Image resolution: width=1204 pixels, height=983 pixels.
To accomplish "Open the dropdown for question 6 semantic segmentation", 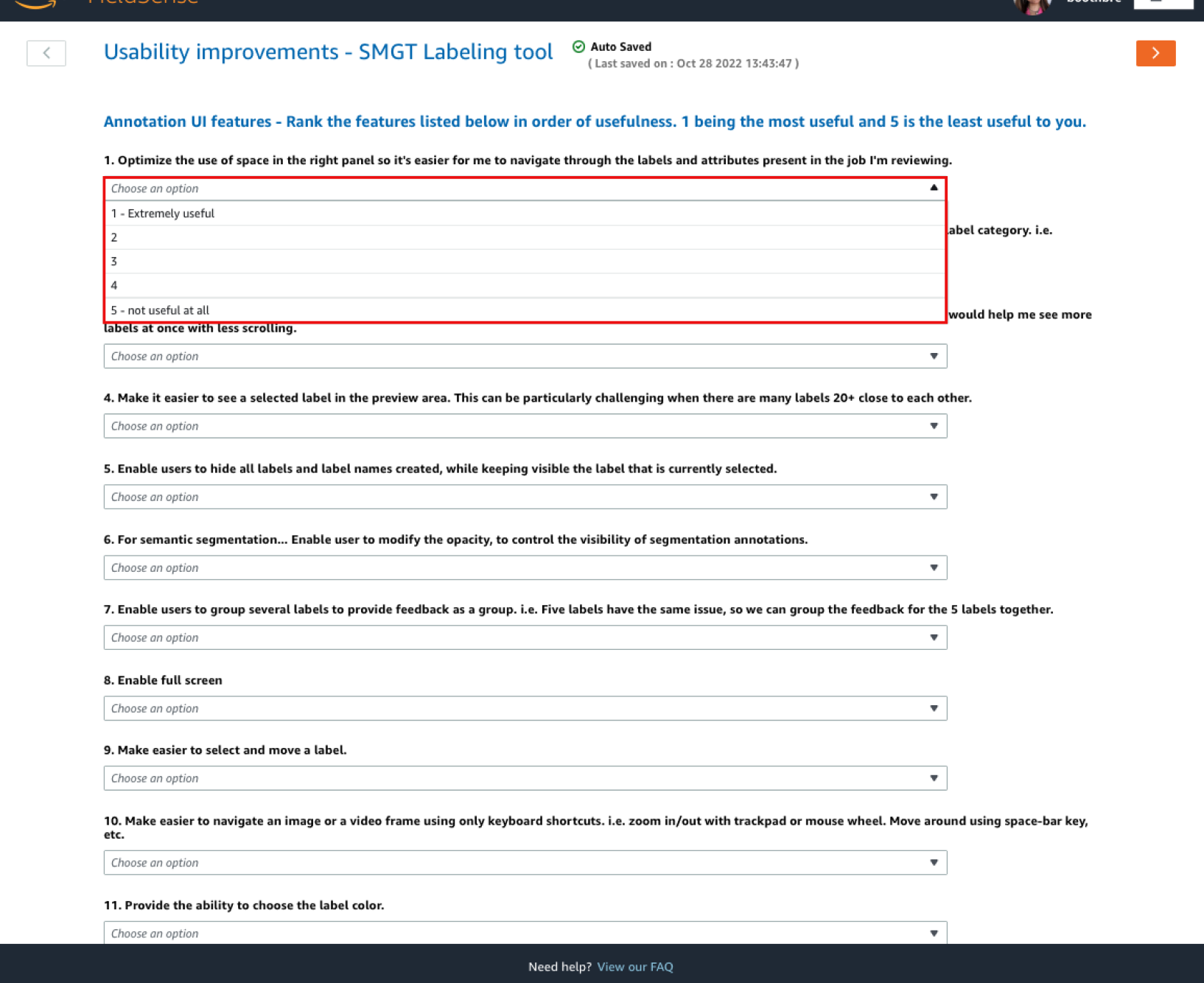I will click(x=525, y=567).
